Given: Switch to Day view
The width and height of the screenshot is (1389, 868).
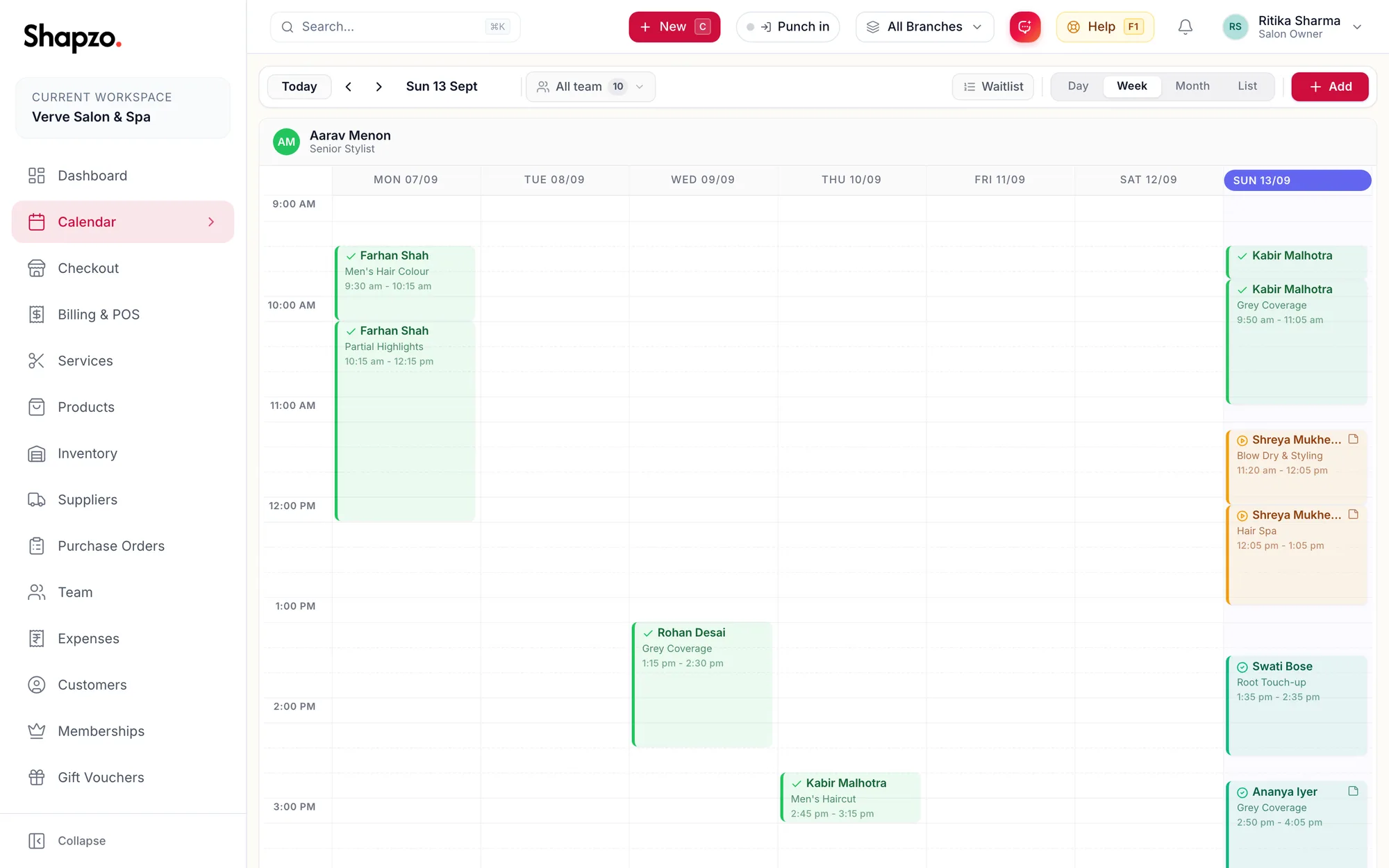Looking at the screenshot, I should click(x=1078, y=86).
